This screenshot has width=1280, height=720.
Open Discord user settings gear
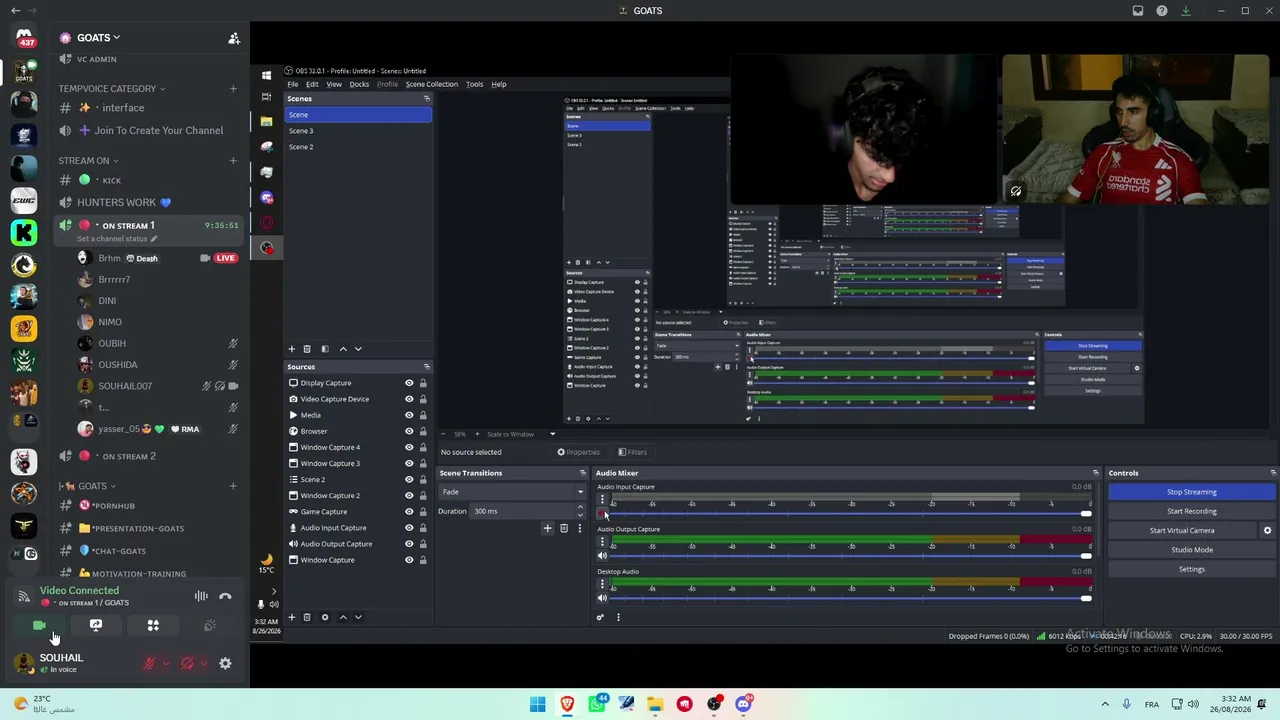pos(225,663)
